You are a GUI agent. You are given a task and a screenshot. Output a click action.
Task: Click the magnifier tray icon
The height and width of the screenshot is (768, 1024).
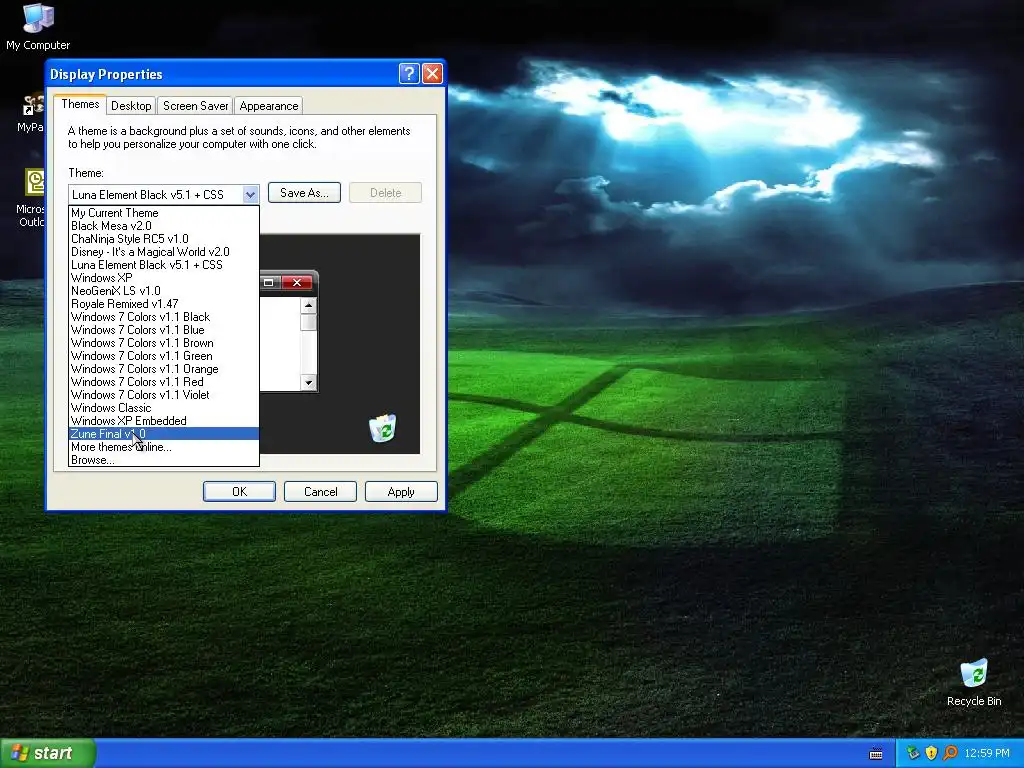click(950, 753)
